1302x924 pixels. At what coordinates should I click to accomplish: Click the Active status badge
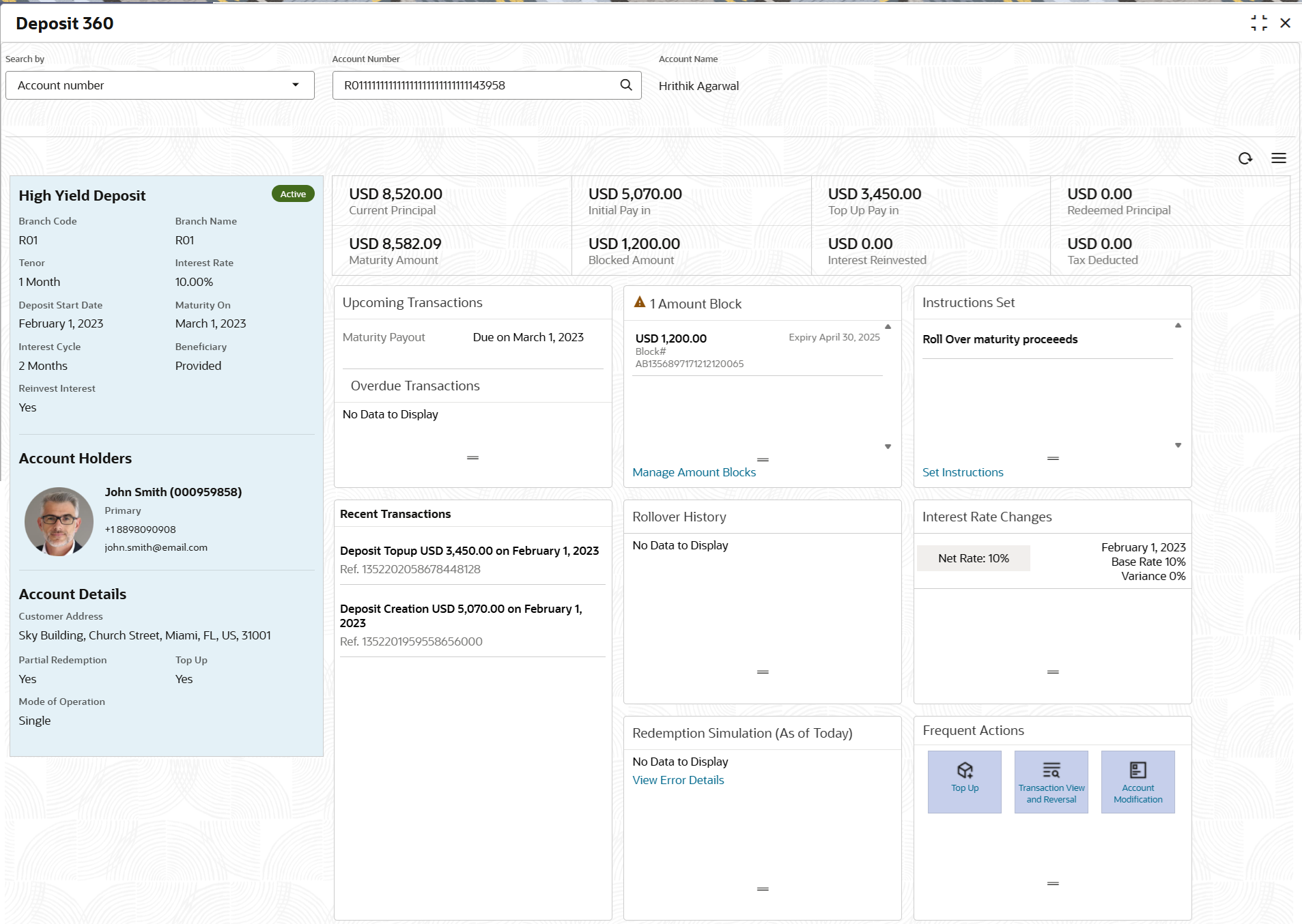click(x=293, y=194)
